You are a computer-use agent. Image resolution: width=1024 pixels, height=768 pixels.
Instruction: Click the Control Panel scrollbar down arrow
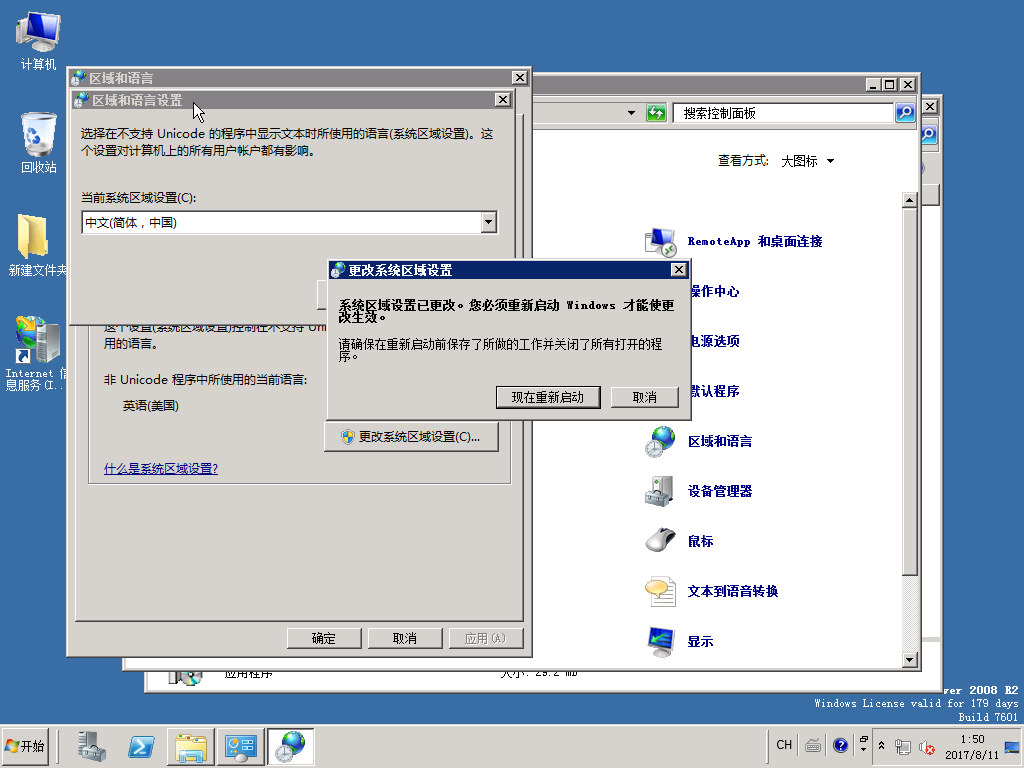click(909, 660)
